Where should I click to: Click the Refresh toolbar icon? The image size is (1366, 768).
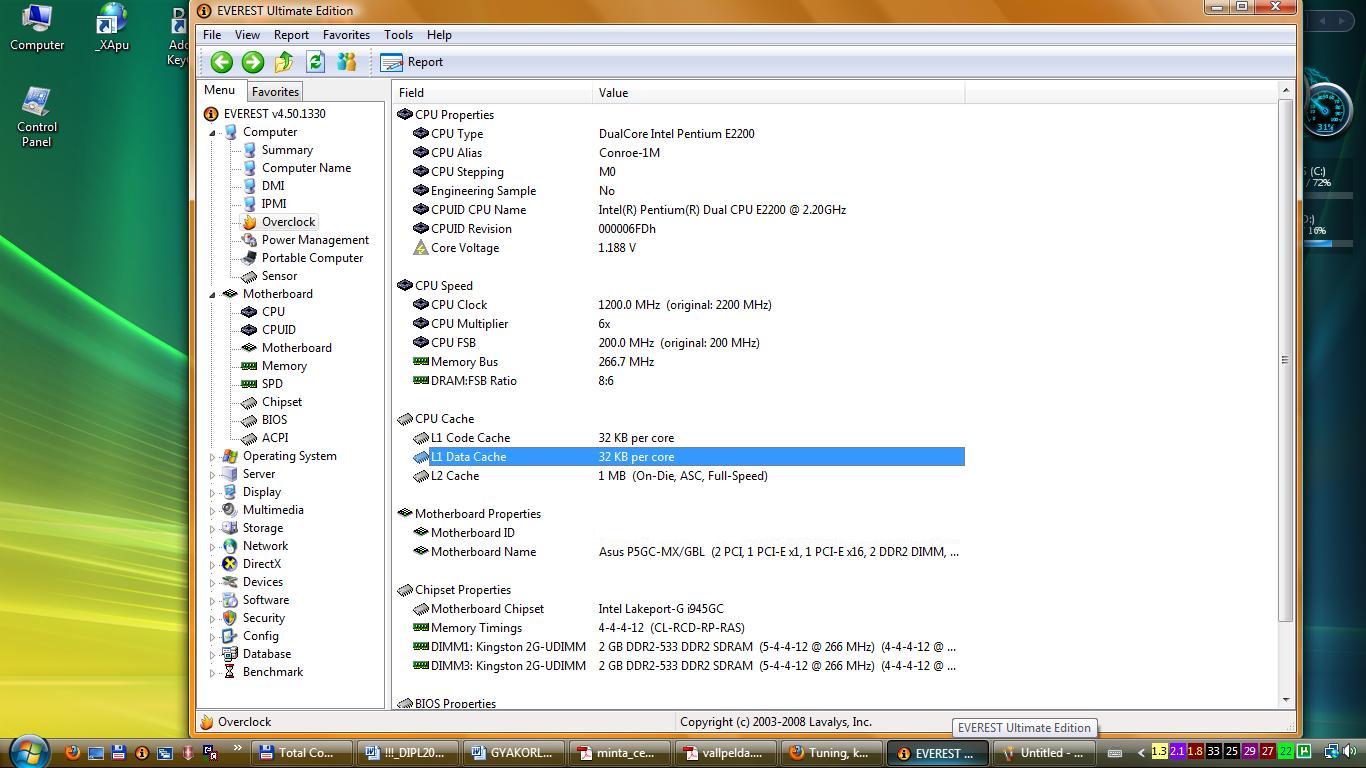(x=315, y=62)
